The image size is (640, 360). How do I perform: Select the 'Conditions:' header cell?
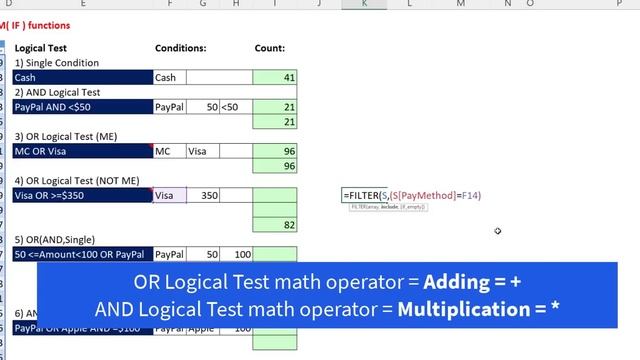click(x=180, y=48)
